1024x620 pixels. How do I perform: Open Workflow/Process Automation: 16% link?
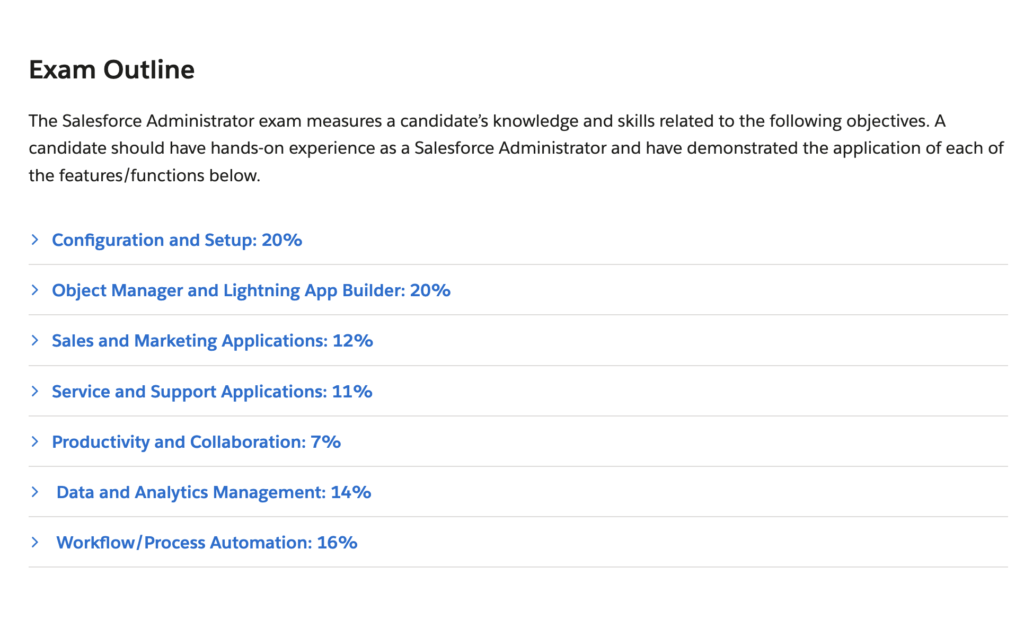[207, 543]
